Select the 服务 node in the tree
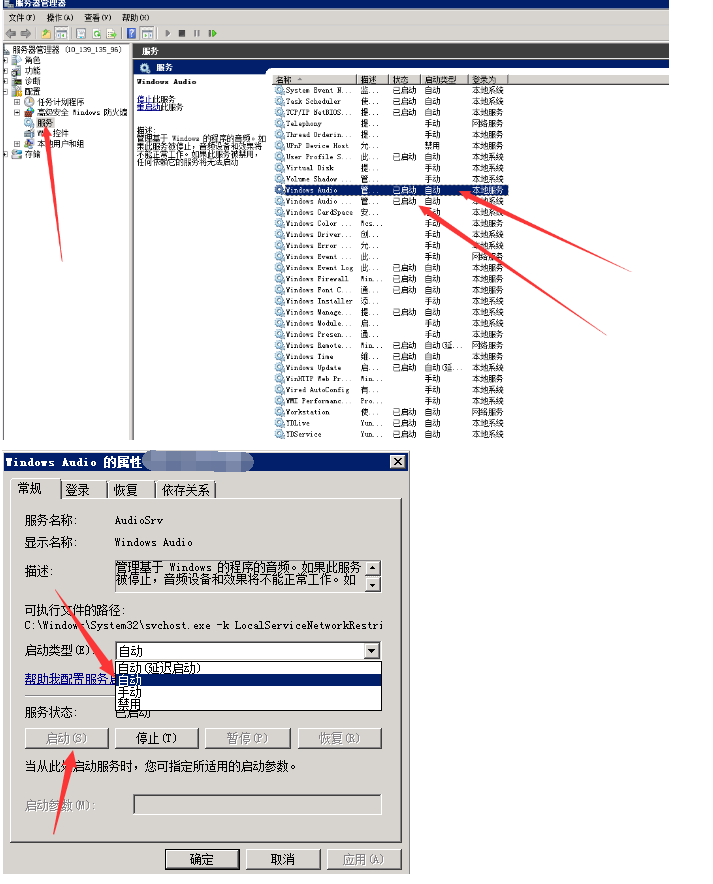The height and width of the screenshot is (884, 713). click(45, 122)
